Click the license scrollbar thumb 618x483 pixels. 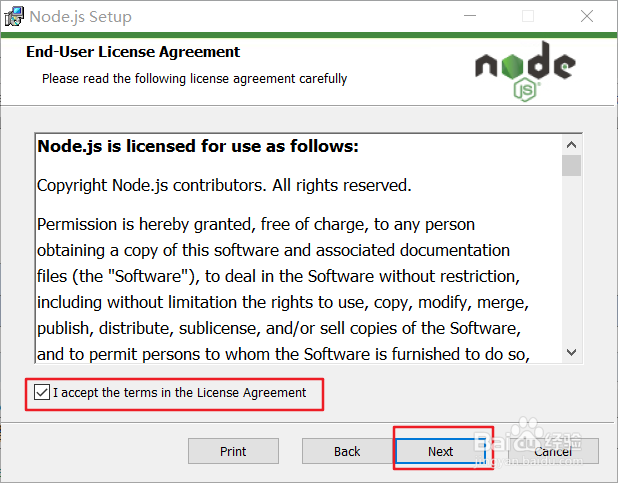click(571, 165)
